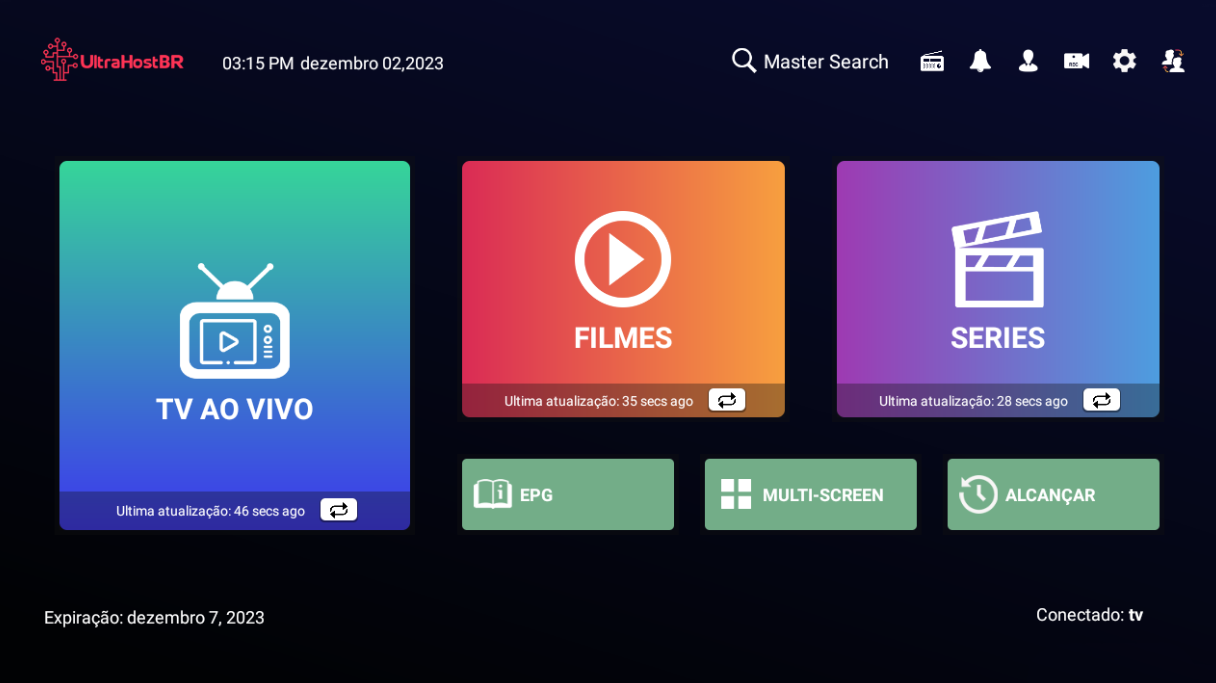Refresh the SERIES list update

[x=1101, y=400]
